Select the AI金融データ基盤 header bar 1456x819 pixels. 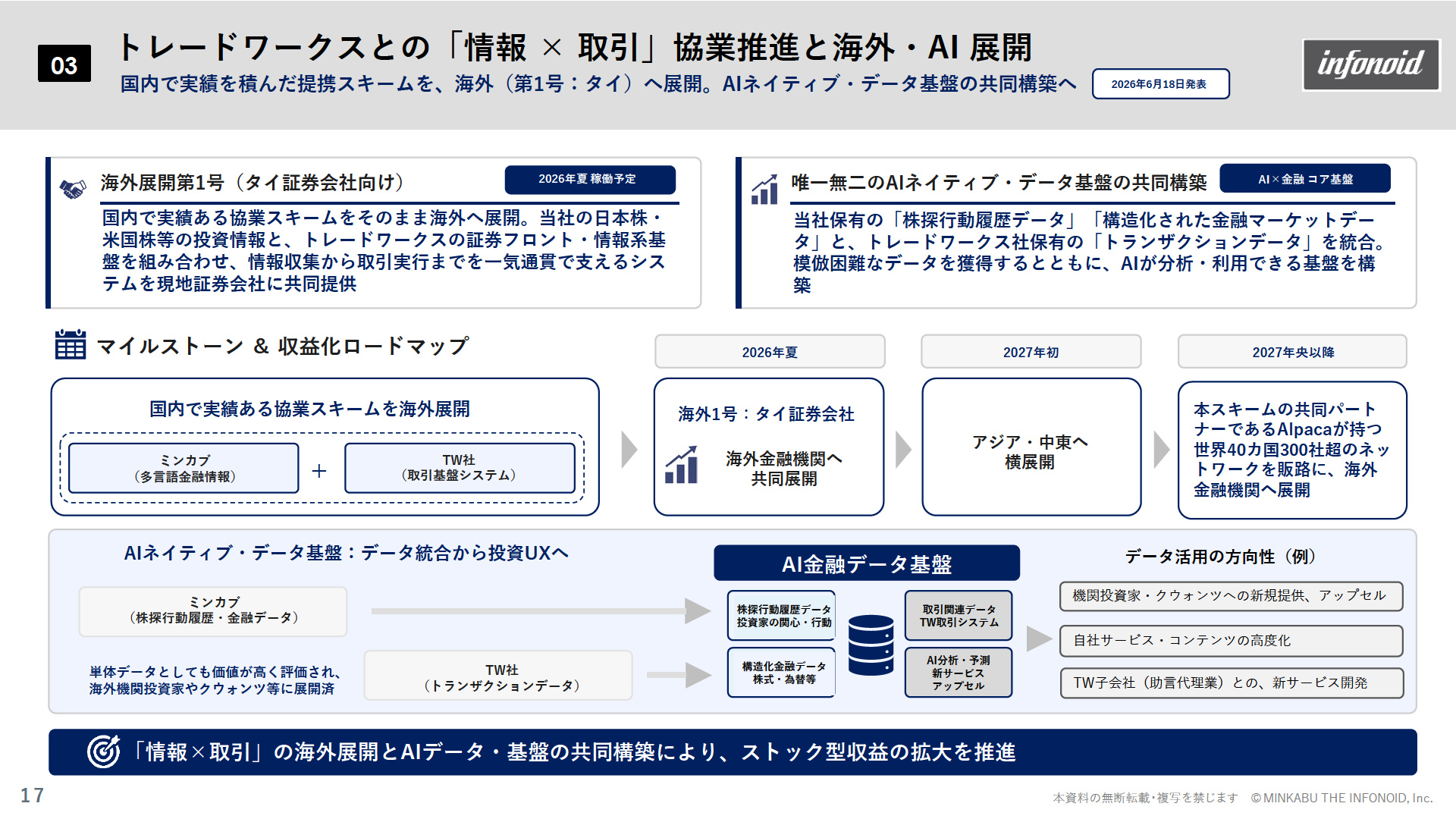pyautogui.click(x=867, y=563)
